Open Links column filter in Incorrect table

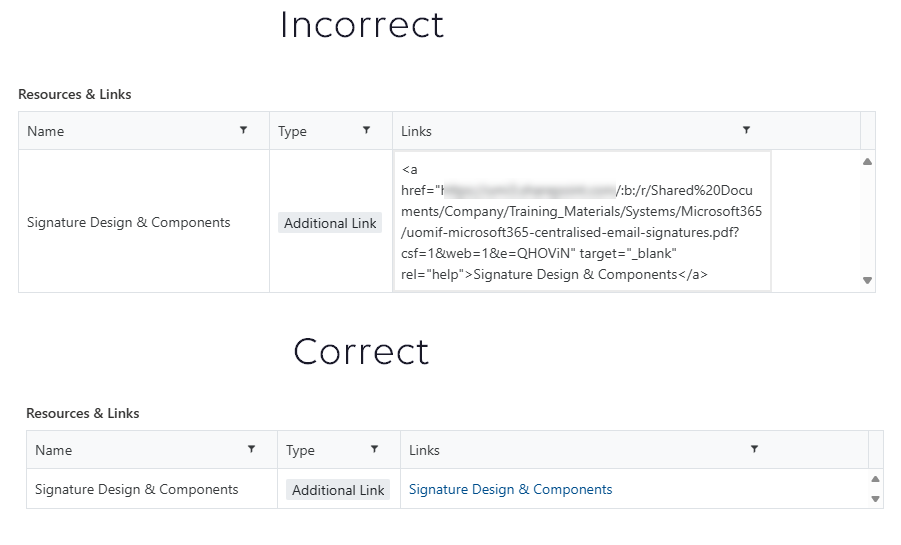pos(746,130)
